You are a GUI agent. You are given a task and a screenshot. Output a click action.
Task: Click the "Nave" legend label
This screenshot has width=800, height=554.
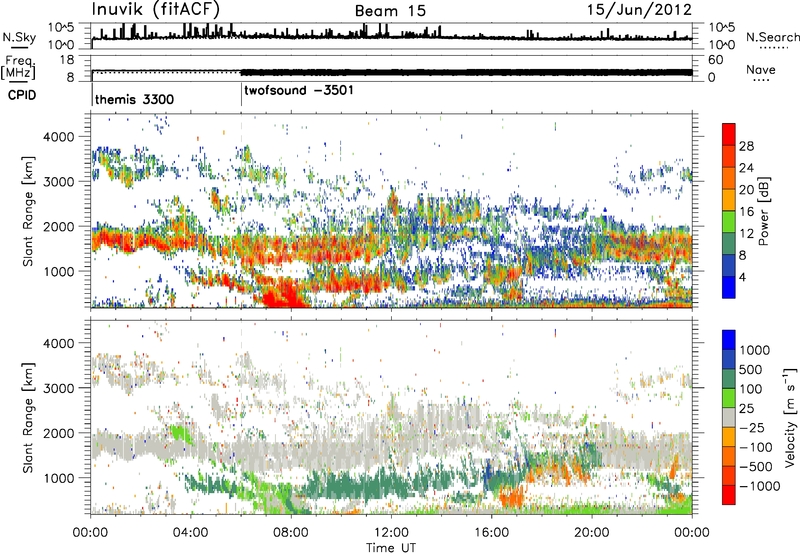761,69
